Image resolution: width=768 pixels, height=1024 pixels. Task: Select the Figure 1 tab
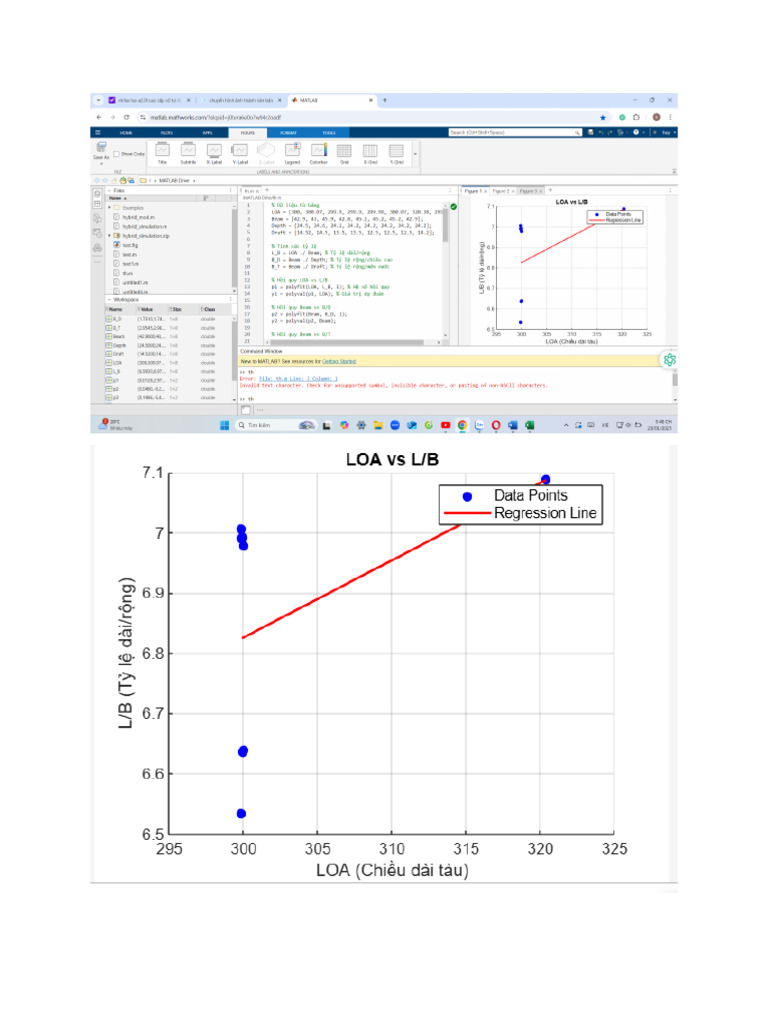473,191
